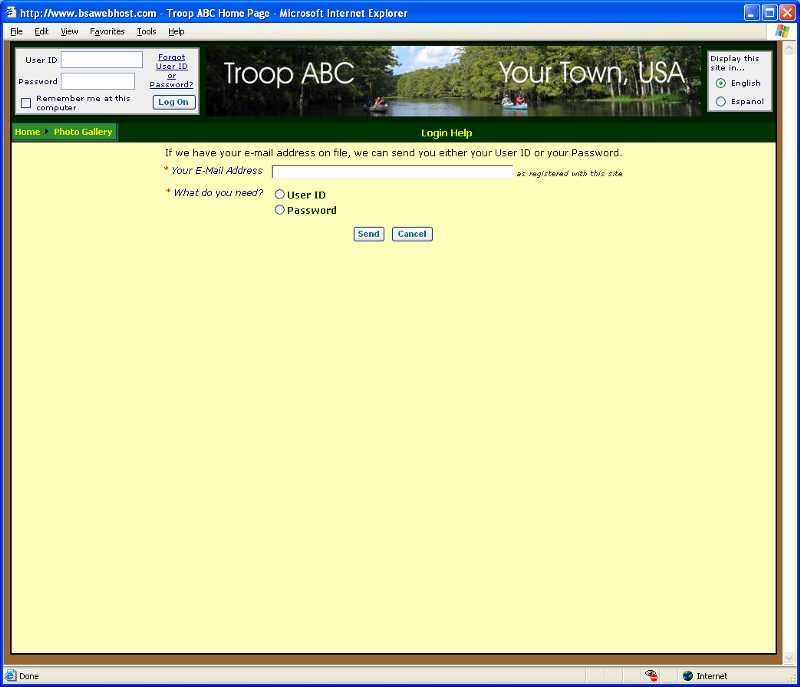Choose Password under What do you need
Screen dimensions: 800x687
(280, 210)
